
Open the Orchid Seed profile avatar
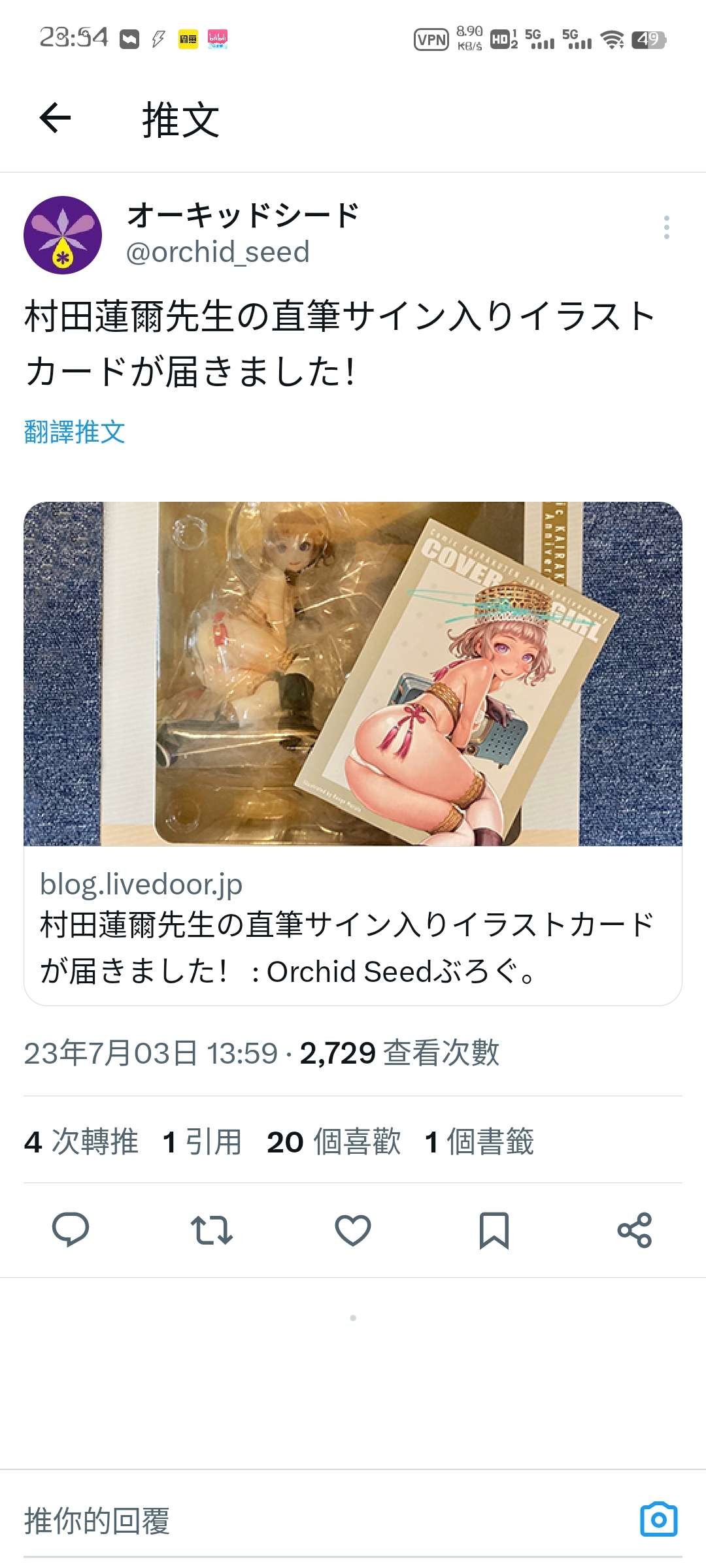[x=63, y=235]
